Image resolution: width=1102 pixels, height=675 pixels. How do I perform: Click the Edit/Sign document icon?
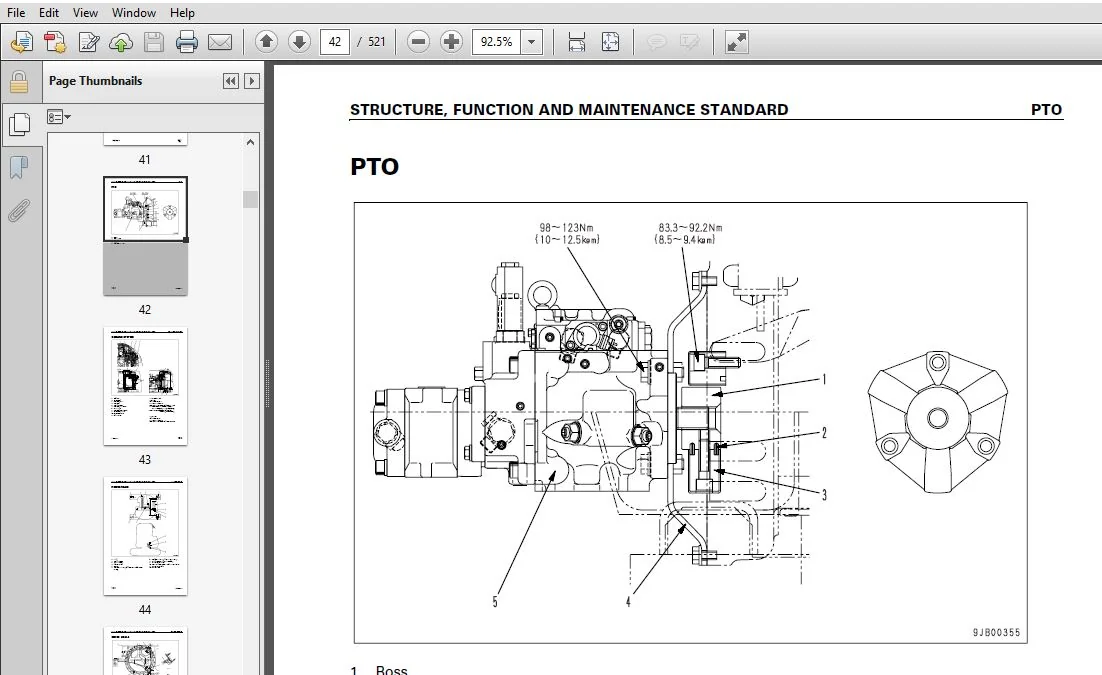89,42
